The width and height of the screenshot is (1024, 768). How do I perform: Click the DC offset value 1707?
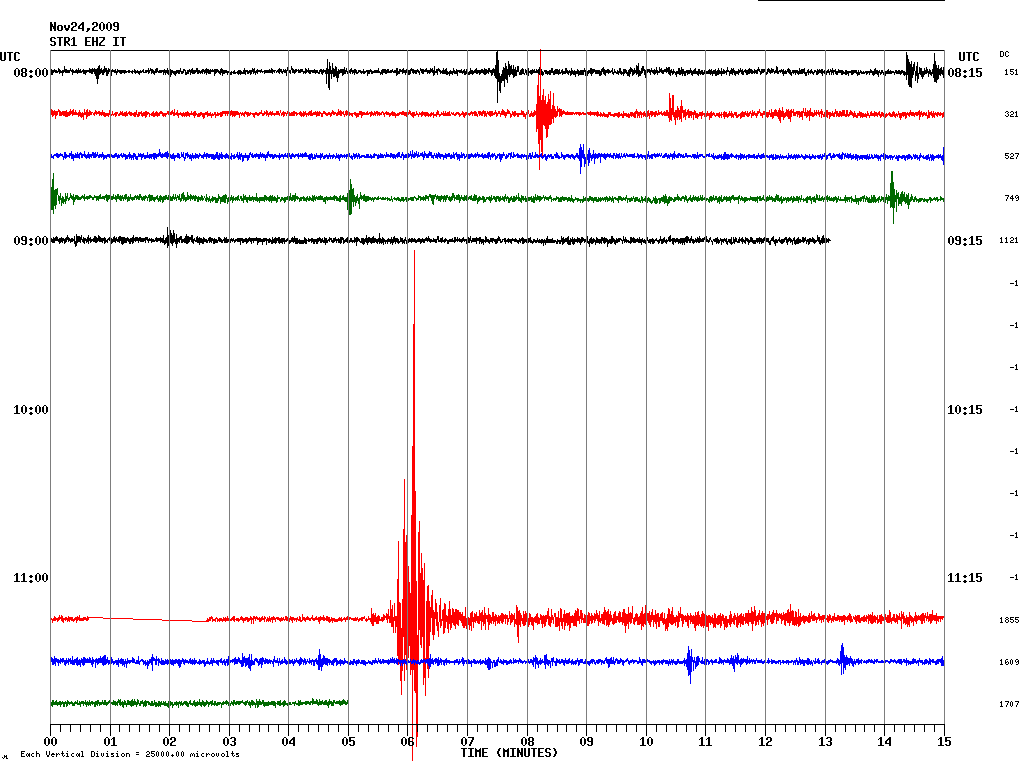click(x=1008, y=704)
